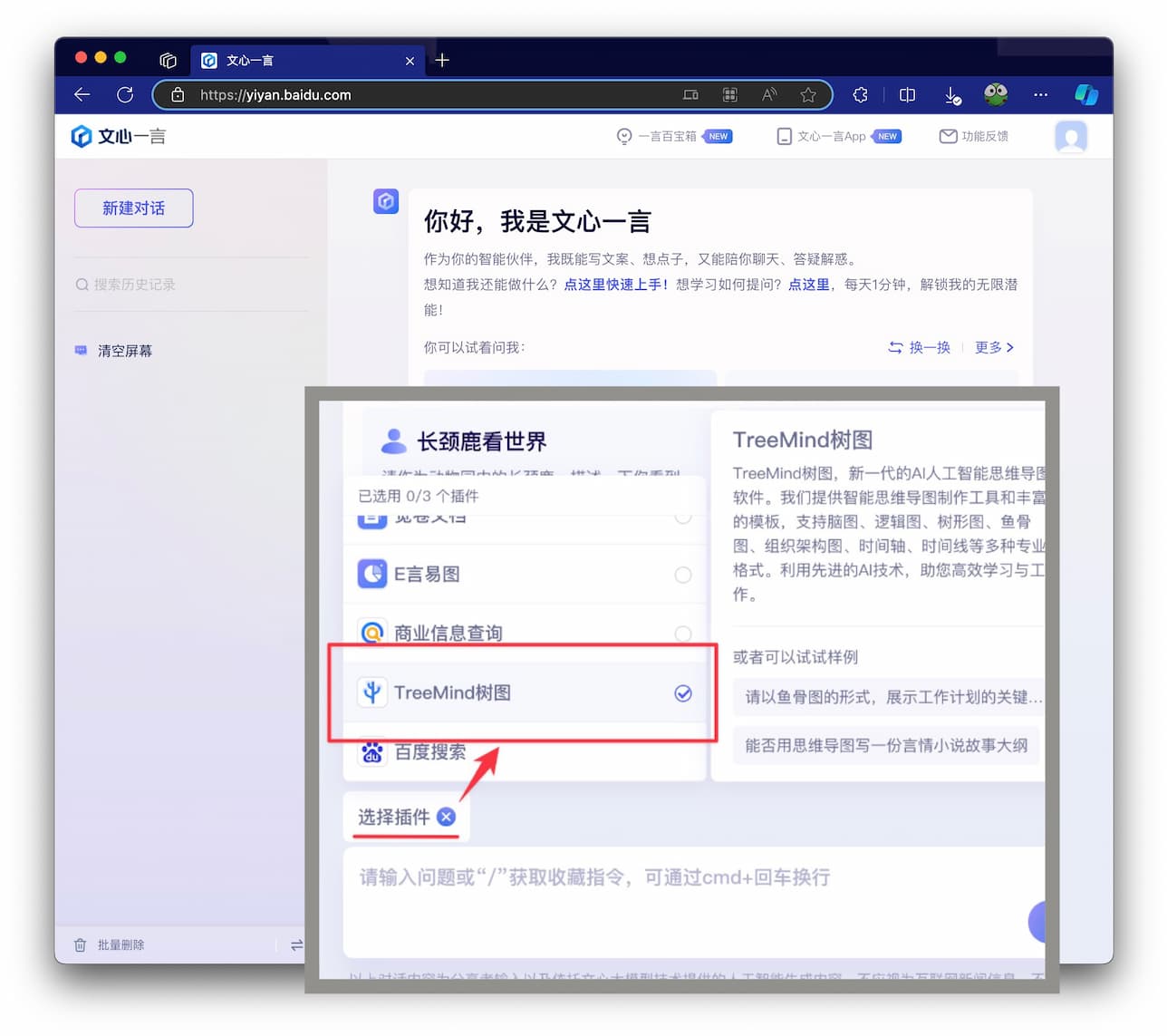Click the 新建对话 button
The image size is (1167, 1036).
[x=134, y=208]
